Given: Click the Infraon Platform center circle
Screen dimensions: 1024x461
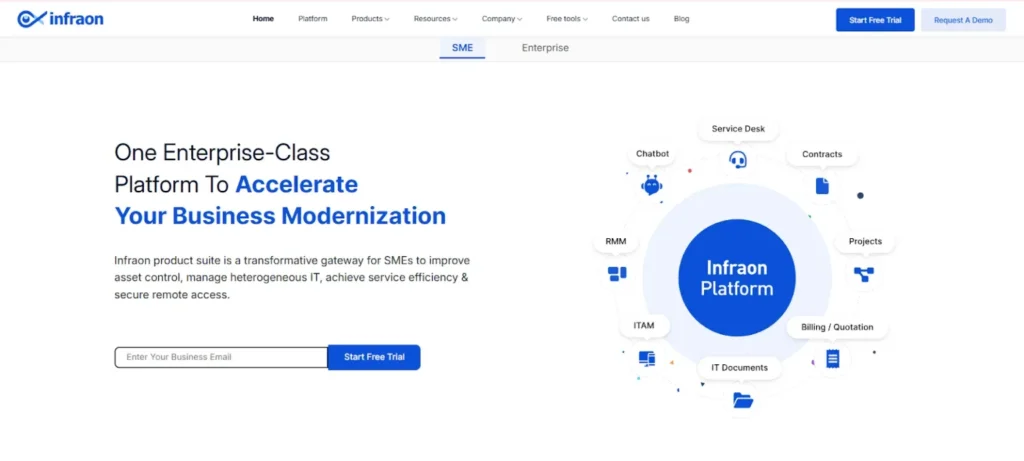Looking at the screenshot, I should (737, 278).
